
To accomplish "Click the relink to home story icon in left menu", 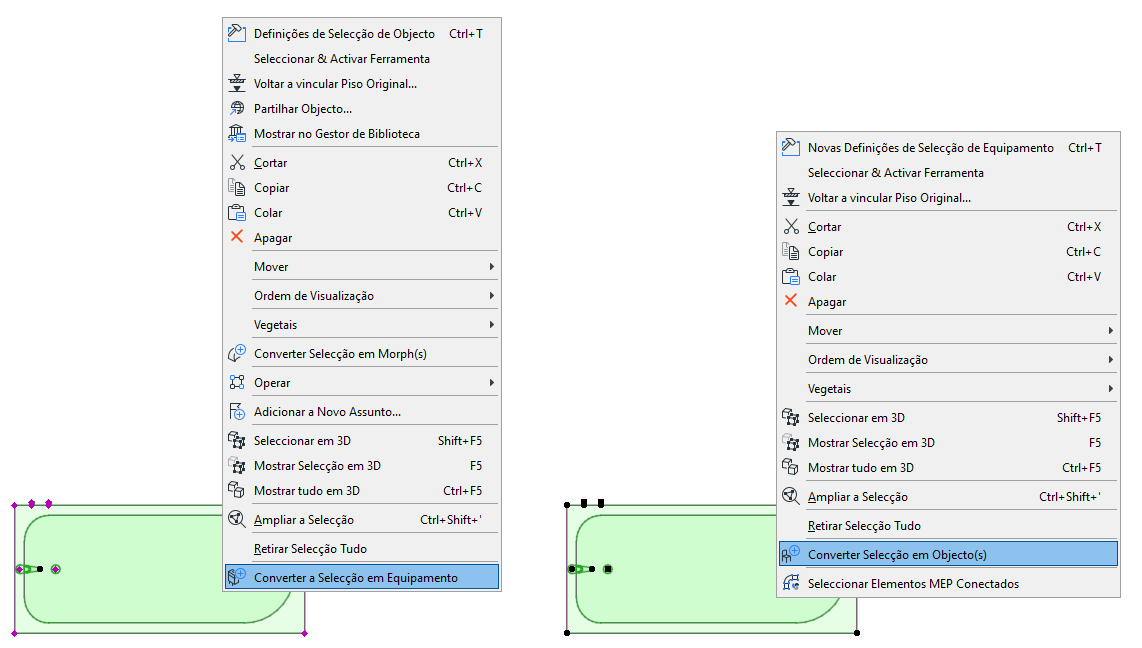I will coord(237,83).
